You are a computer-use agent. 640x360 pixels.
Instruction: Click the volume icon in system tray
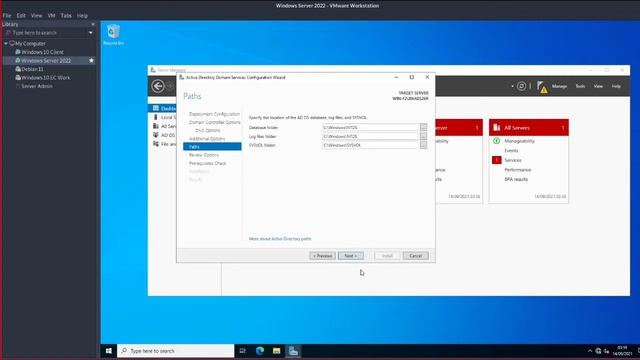pyautogui.click(x=607, y=351)
